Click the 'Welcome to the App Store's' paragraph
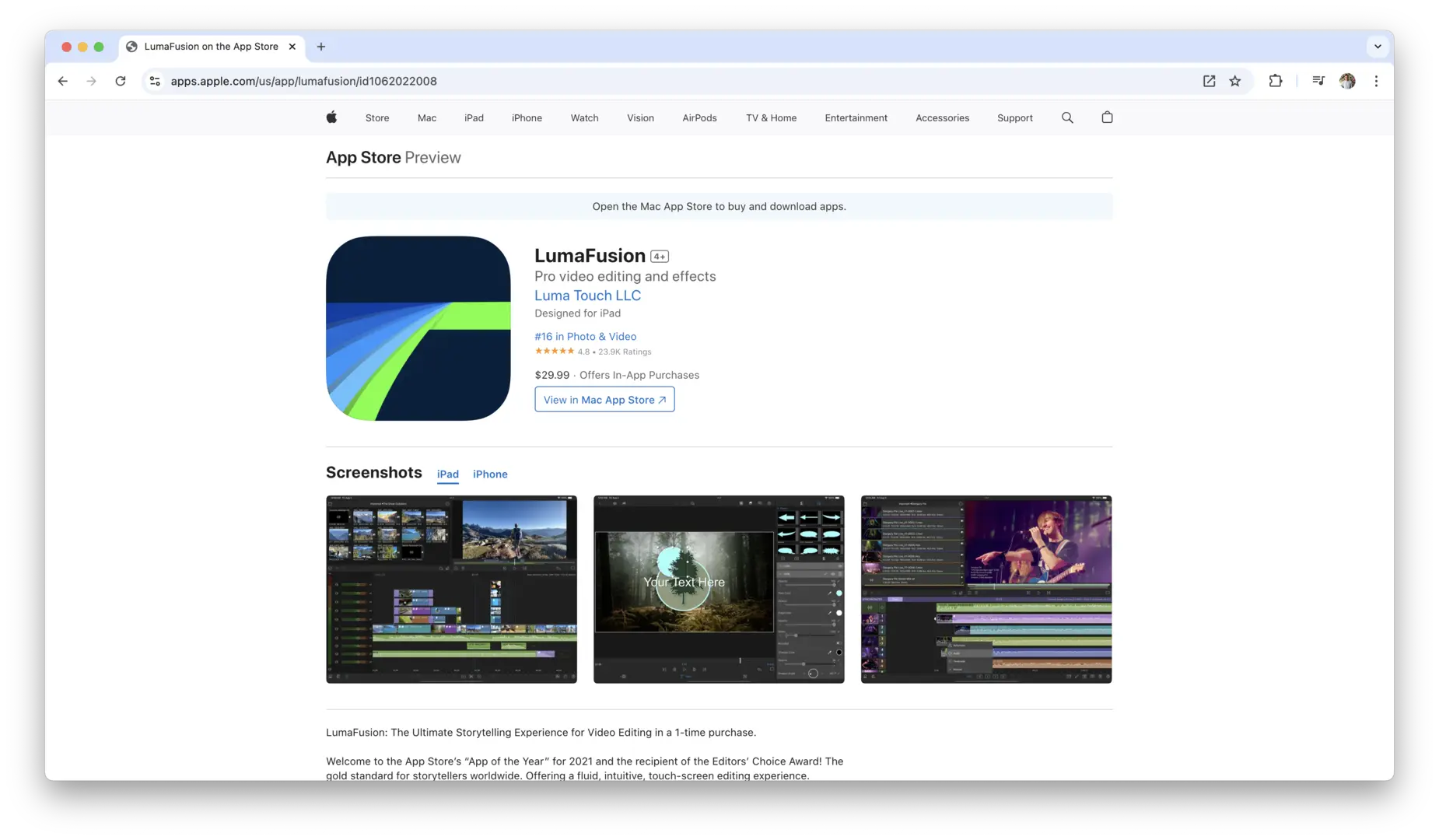 [585, 768]
